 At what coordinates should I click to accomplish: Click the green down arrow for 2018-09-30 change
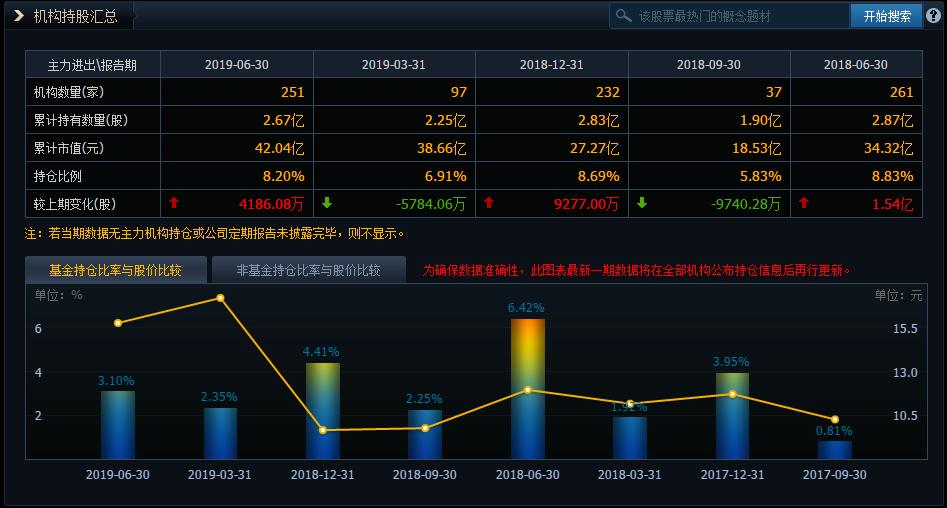click(642, 203)
